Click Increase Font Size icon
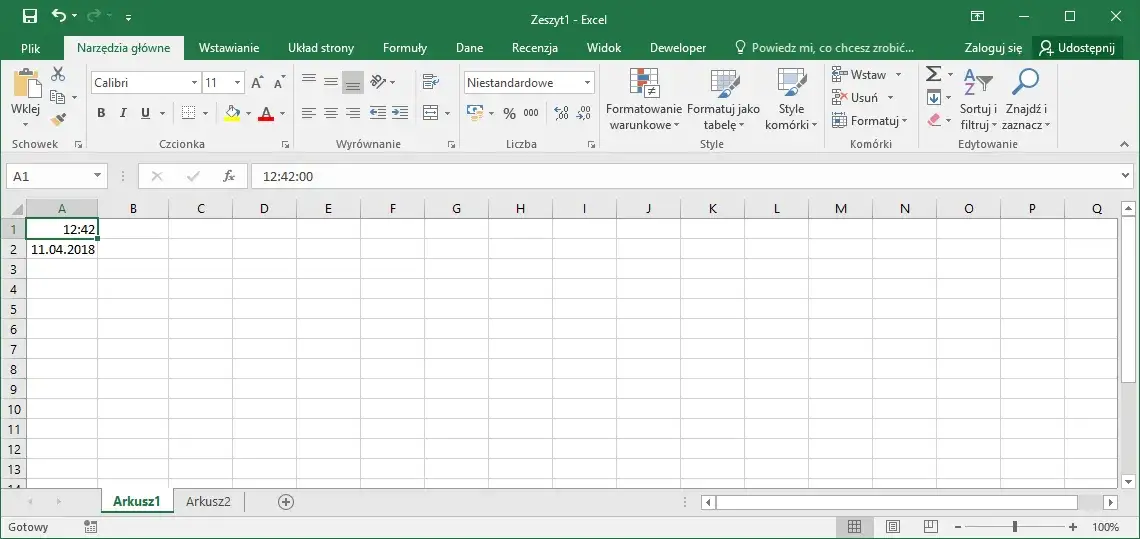1140x539 pixels. [x=257, y=83]
